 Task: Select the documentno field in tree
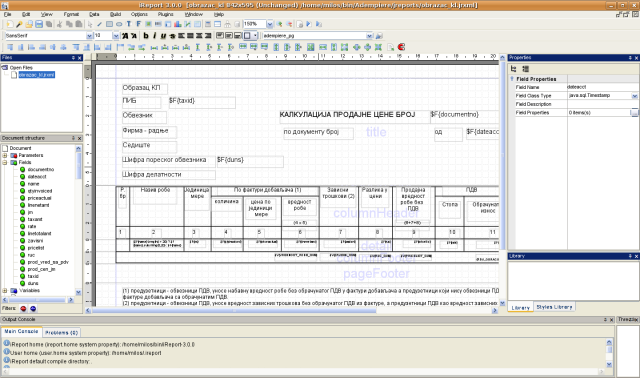(x=41, y=169)
